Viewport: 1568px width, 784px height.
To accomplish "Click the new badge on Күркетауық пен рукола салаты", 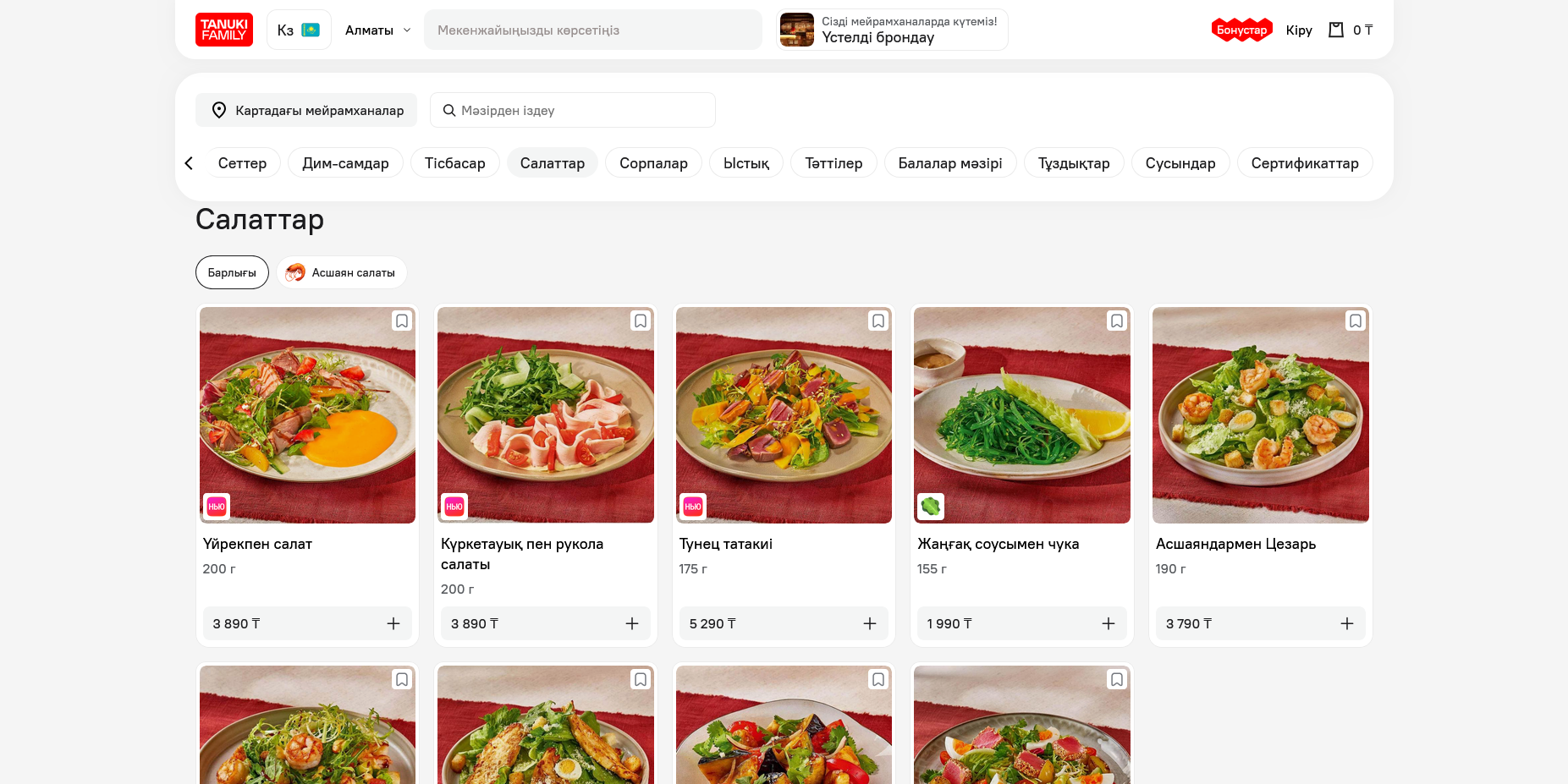I will 454,507.
